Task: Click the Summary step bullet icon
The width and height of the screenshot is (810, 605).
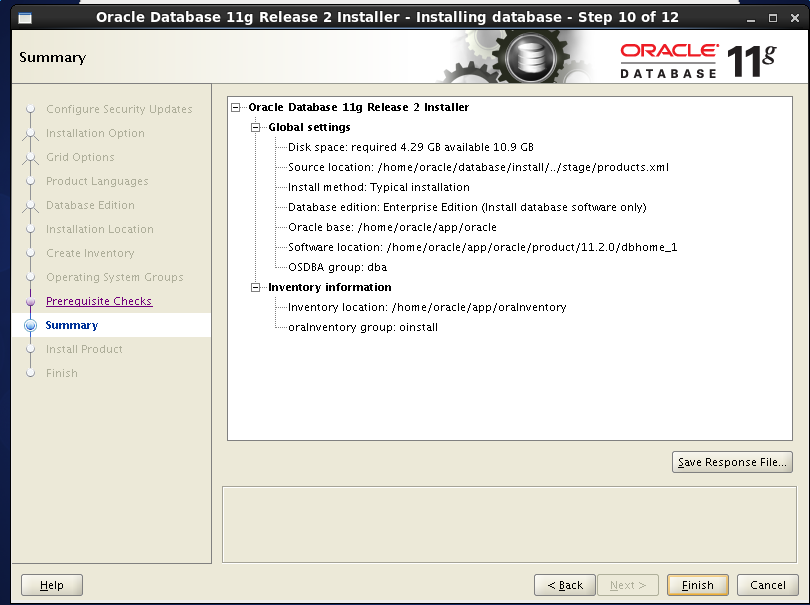Action: coord(30,325)
